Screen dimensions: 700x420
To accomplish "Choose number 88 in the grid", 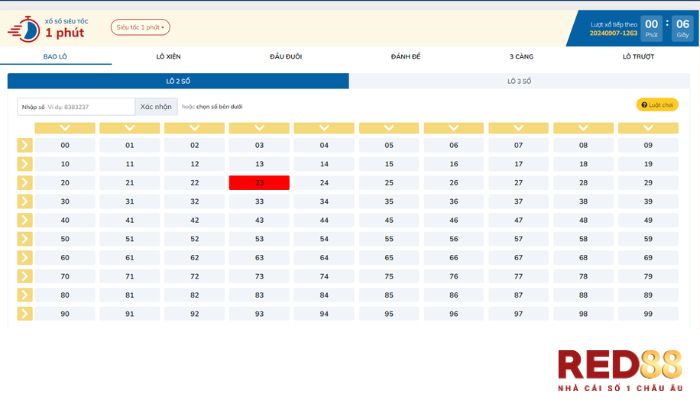I will [x=583, y=295].
